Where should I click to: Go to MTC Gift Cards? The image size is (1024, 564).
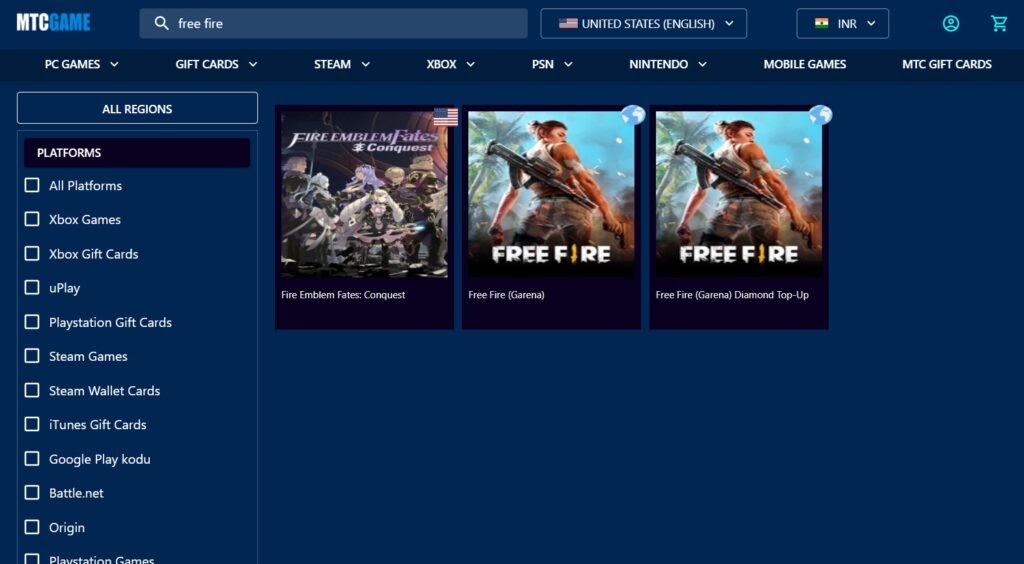(x=946, y=64)
